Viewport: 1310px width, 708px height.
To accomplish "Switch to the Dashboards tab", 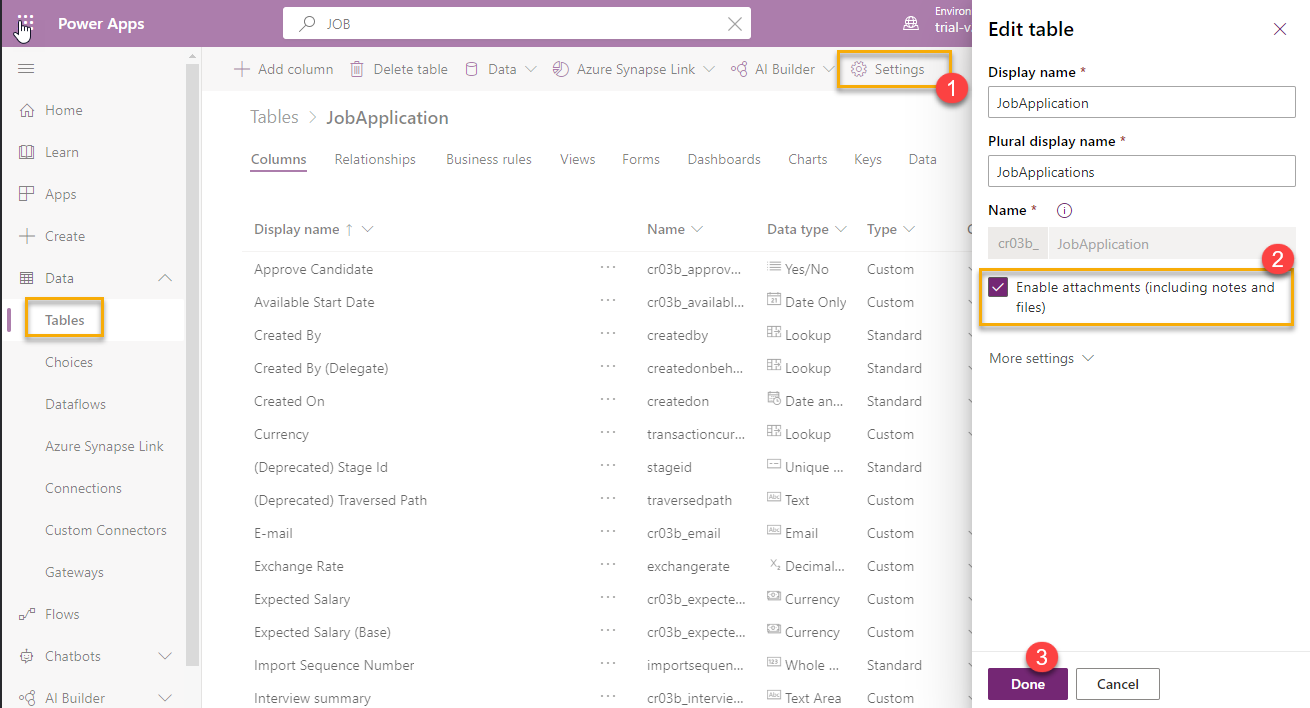I will coord(724,159).
